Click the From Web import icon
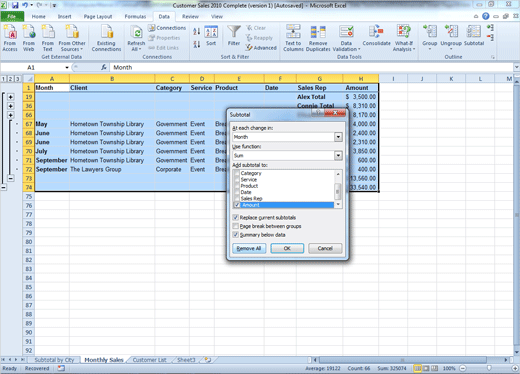Viewport: 520px width, 374px height. point(29,38)
